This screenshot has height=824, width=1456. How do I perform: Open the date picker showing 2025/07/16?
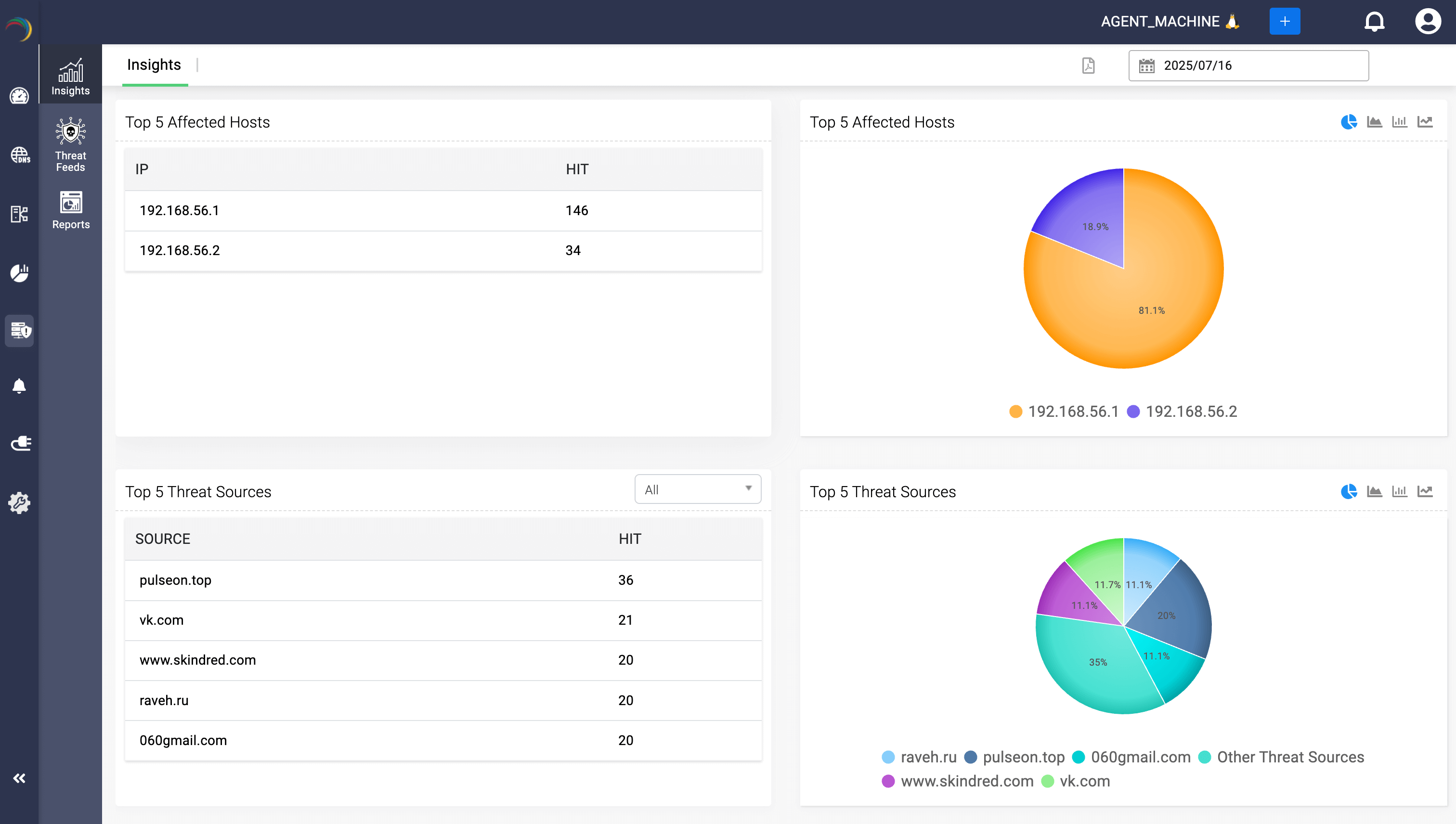[1248, 65]
